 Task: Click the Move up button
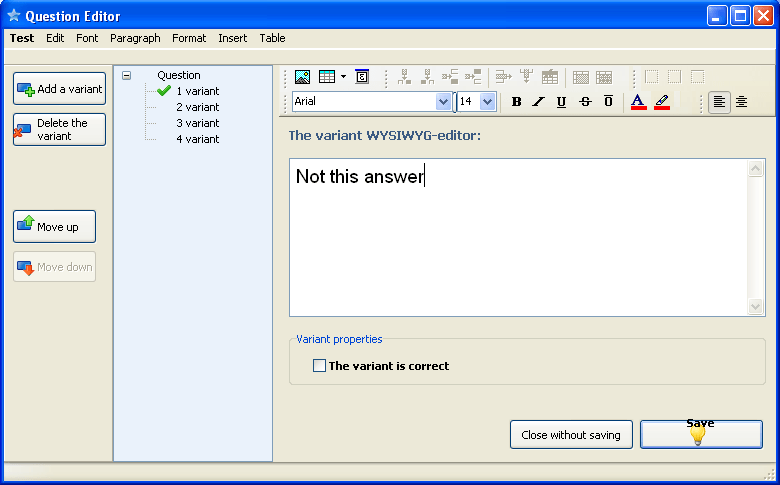coord(55,226)
